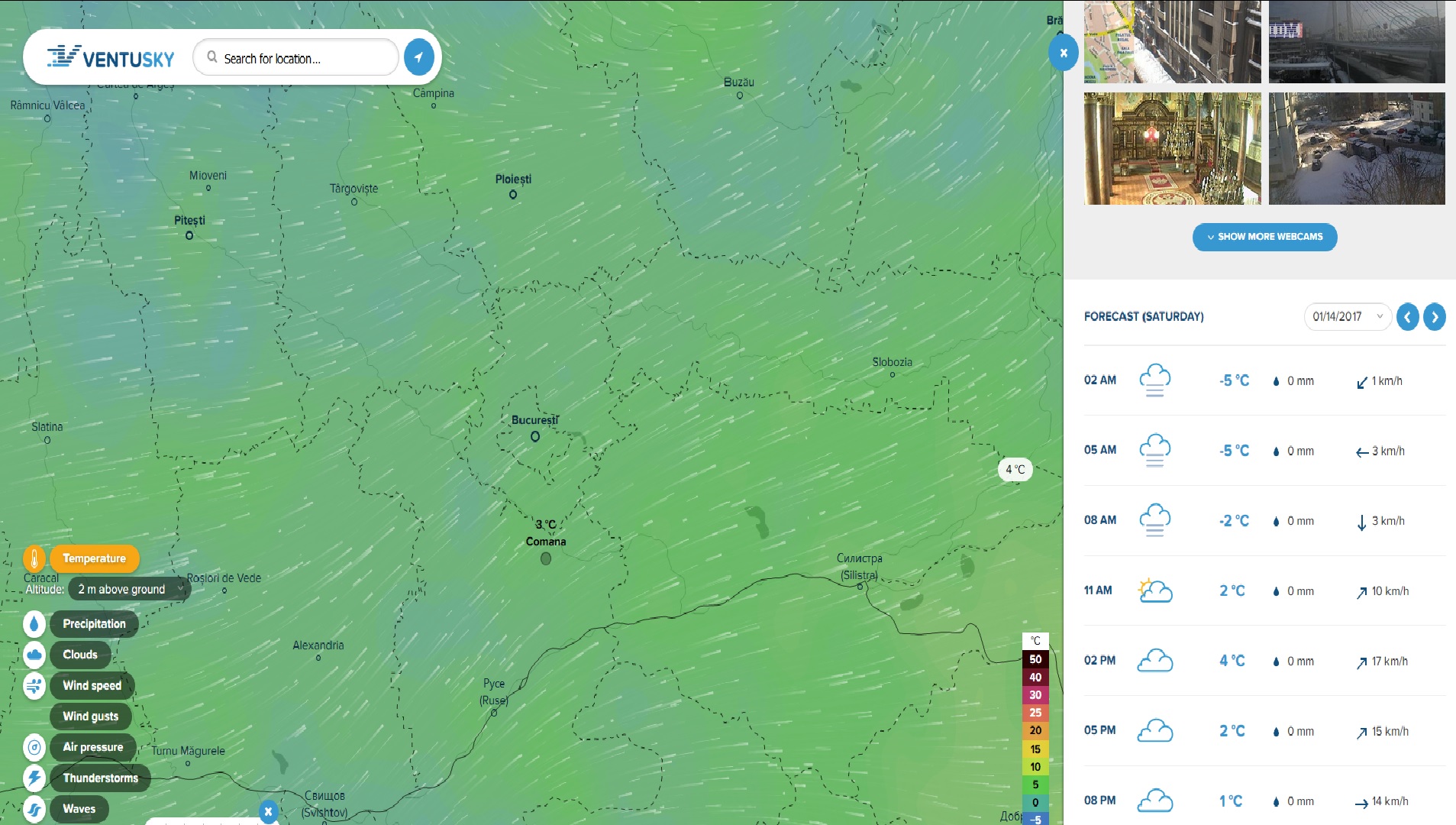Click the Wind speed layer icon

tap(34, 686)
